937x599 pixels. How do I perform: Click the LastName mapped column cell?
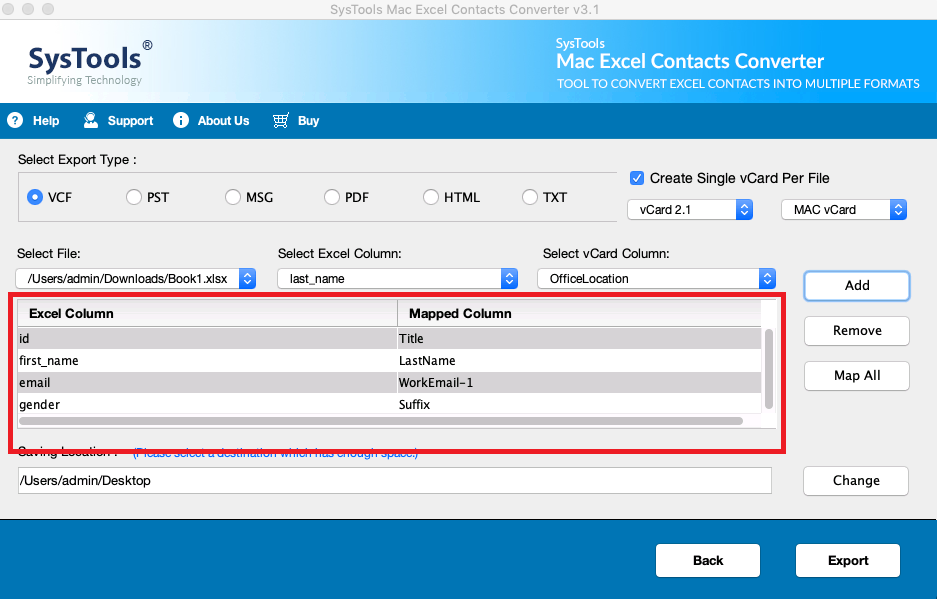[580, 360]
